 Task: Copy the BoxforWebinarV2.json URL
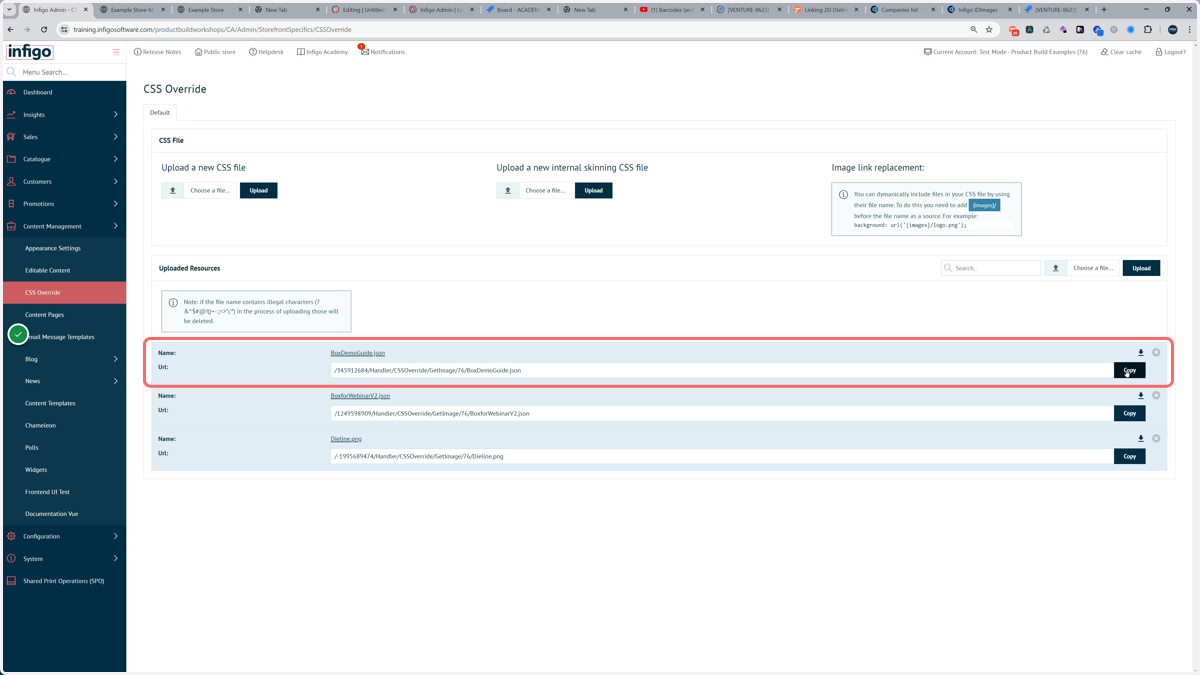pos(1130,413)
